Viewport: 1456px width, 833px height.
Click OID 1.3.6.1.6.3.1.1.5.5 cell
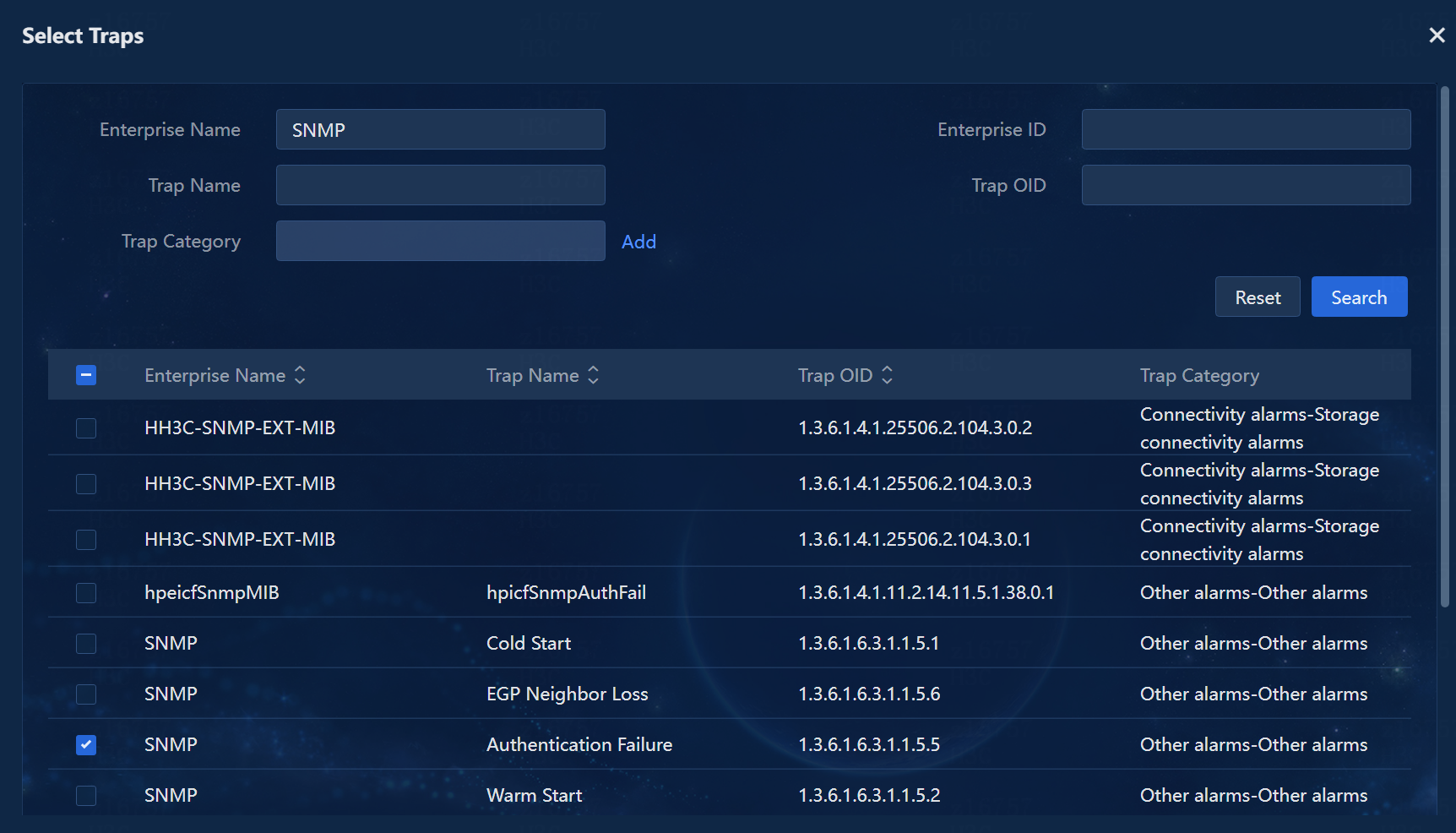[869, 745]
